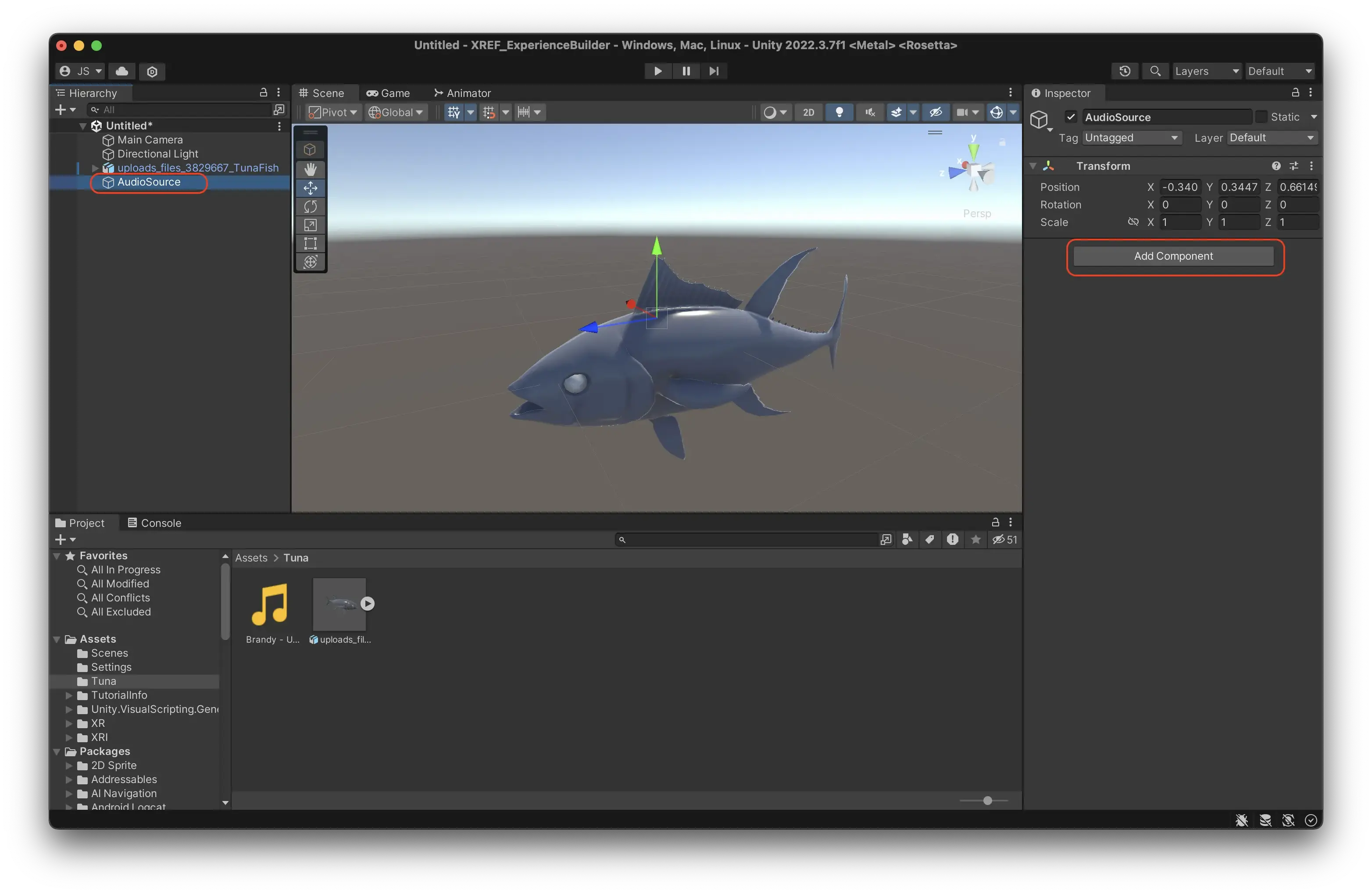
Task: Adjust the Project icon size slider
Action: tap(987, 801)
